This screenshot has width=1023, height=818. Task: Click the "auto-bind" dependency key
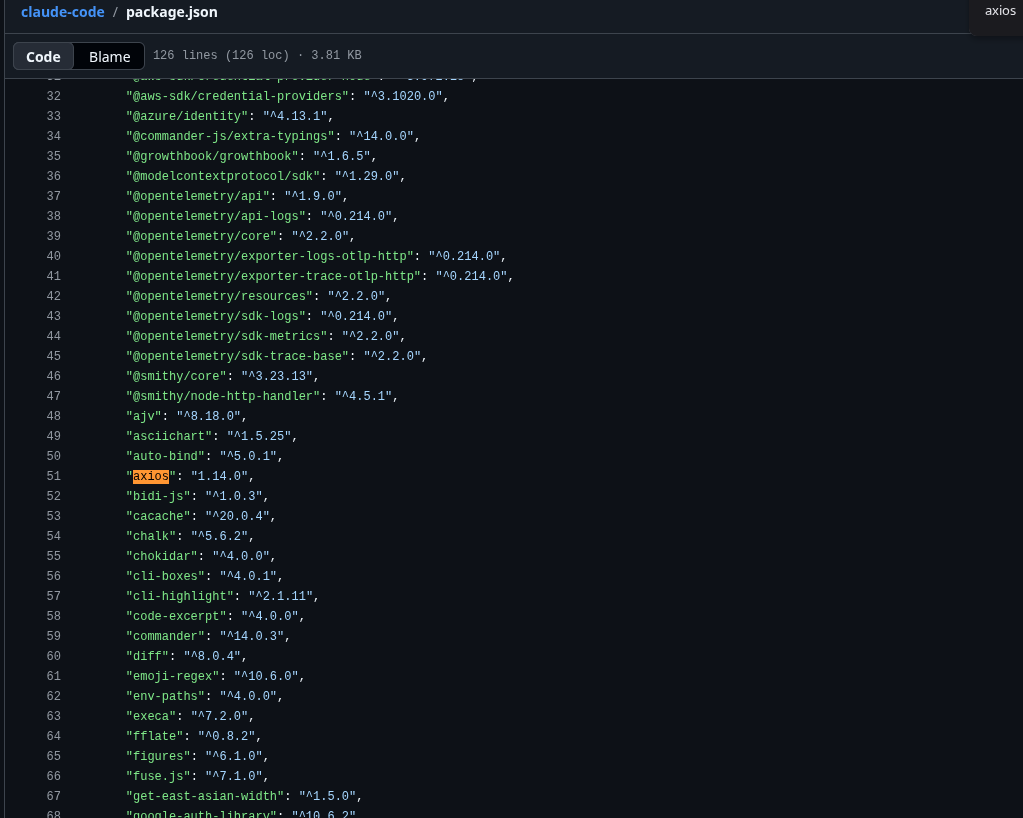(x=165, y=456)
